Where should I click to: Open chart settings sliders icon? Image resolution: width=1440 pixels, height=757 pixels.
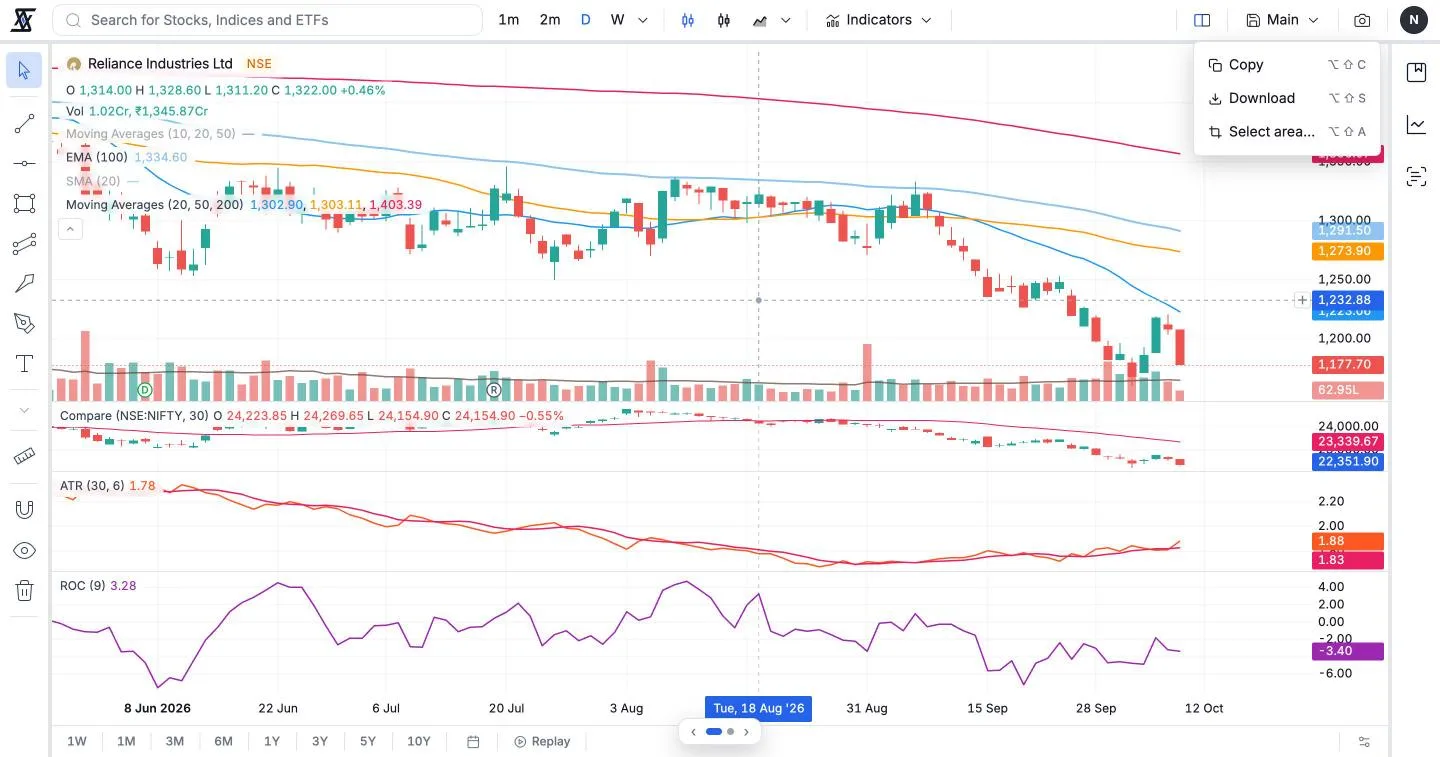pyautogui.click(x=1364, y=741)
